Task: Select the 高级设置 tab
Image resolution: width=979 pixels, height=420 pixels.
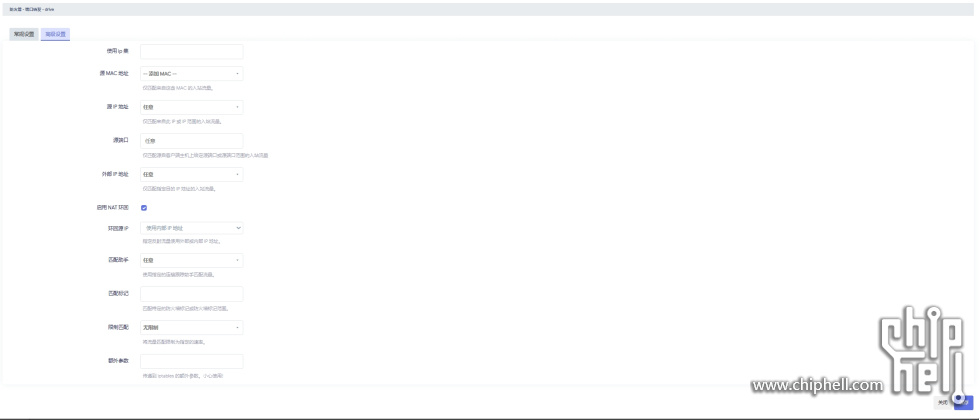Action: pyautogui.click(x=56, y=34)
